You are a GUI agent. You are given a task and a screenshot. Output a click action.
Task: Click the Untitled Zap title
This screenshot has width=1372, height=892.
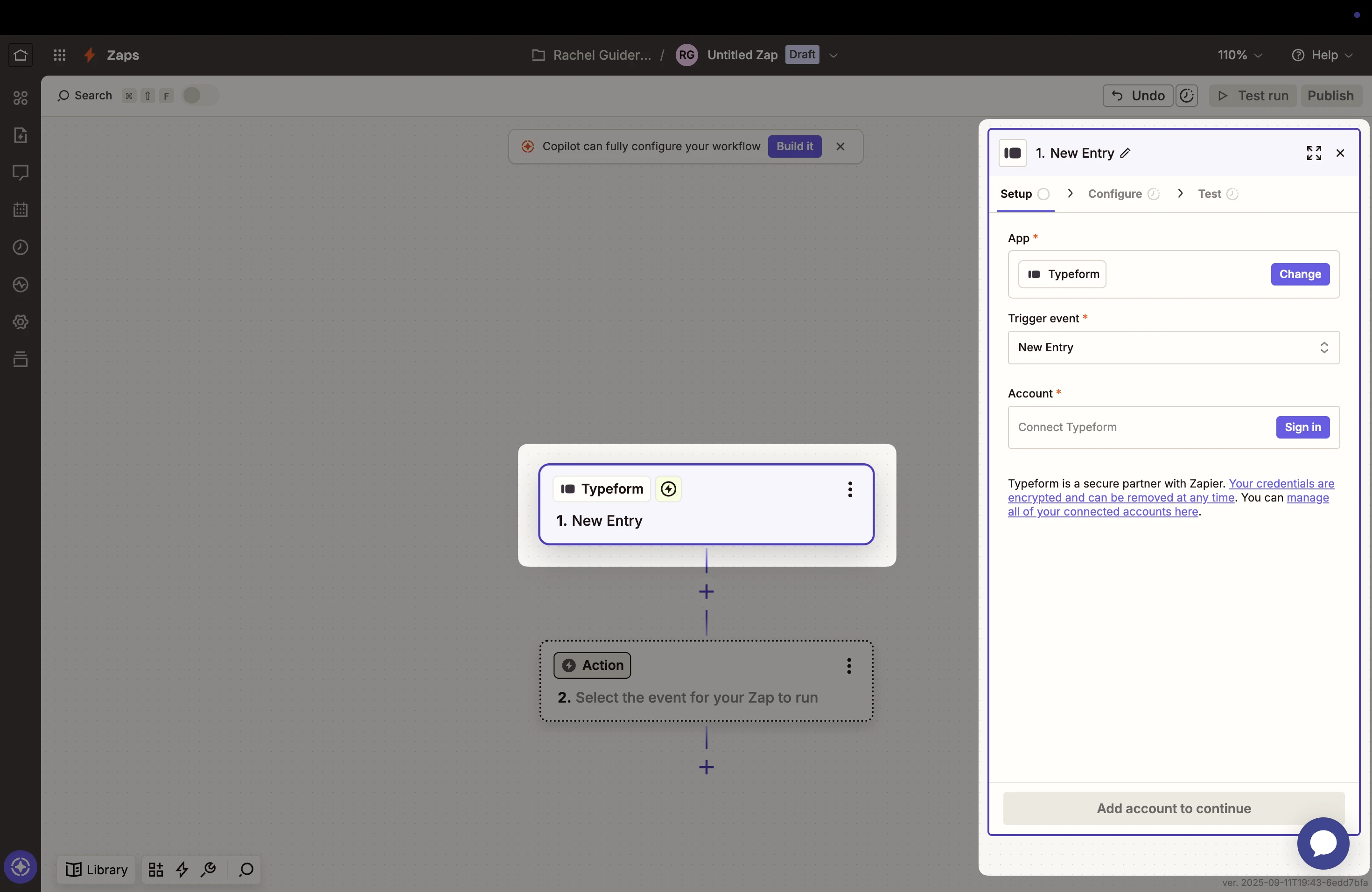pyautogui.click(x=742, y=56)
